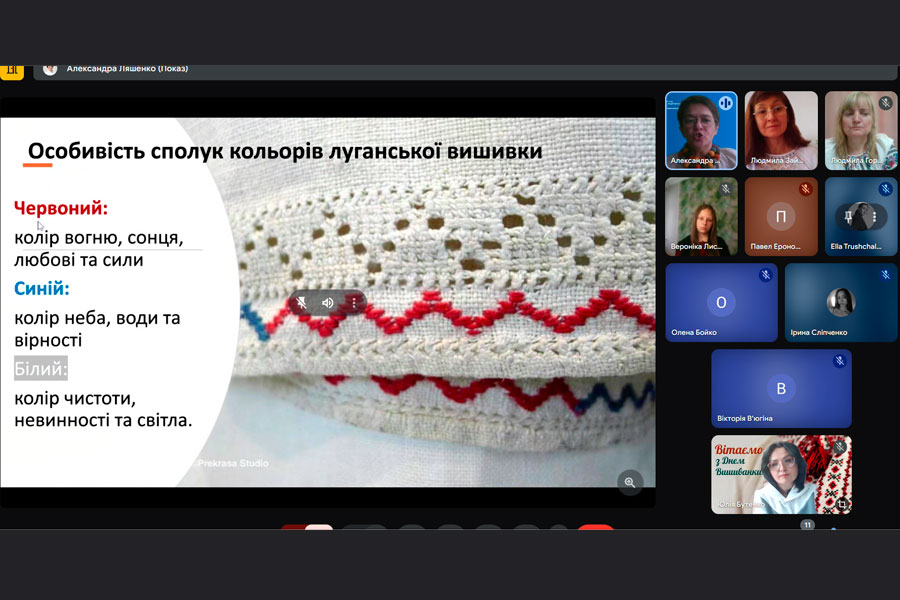Click the text колір чистоти,
The image size is (900, 600).
click(x=75, y=398)
